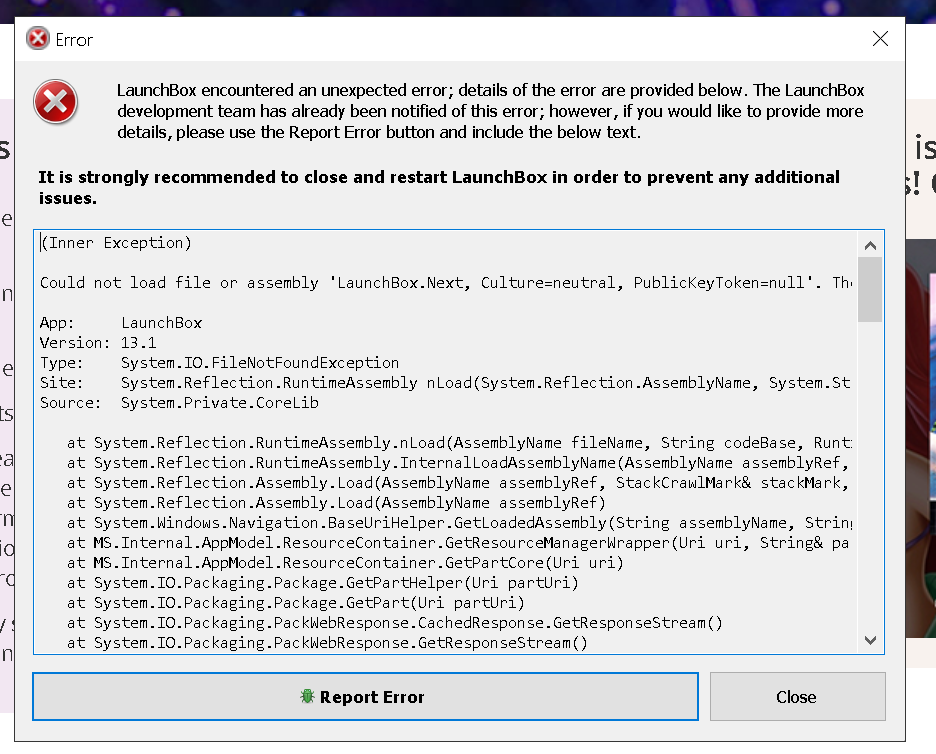The image size is (936, 754).
Task: Click the 'ResourceContainer.GetPartCore(Uri uri)' line
Action: pos(345,563)
